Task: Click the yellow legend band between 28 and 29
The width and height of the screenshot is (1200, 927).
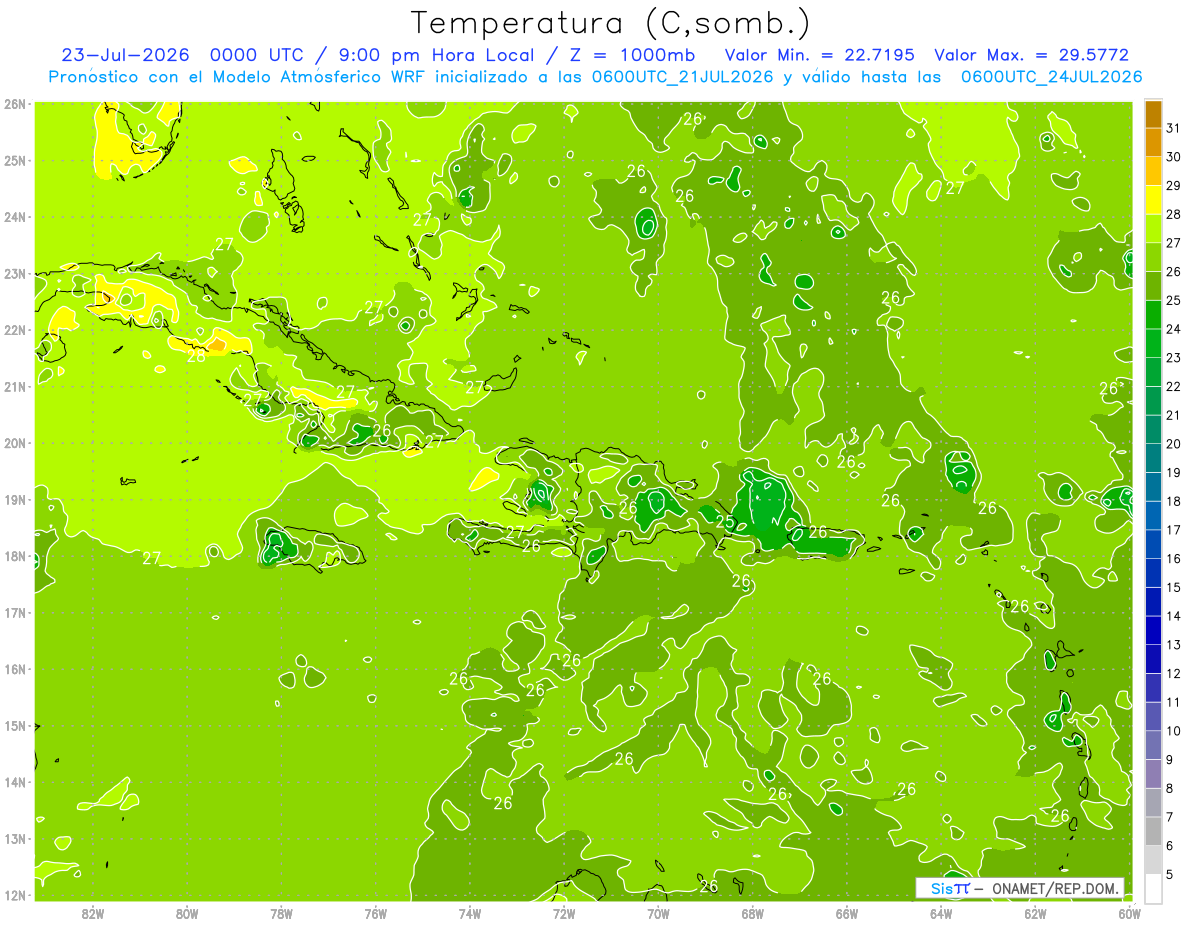Action: click(1153, 200)
